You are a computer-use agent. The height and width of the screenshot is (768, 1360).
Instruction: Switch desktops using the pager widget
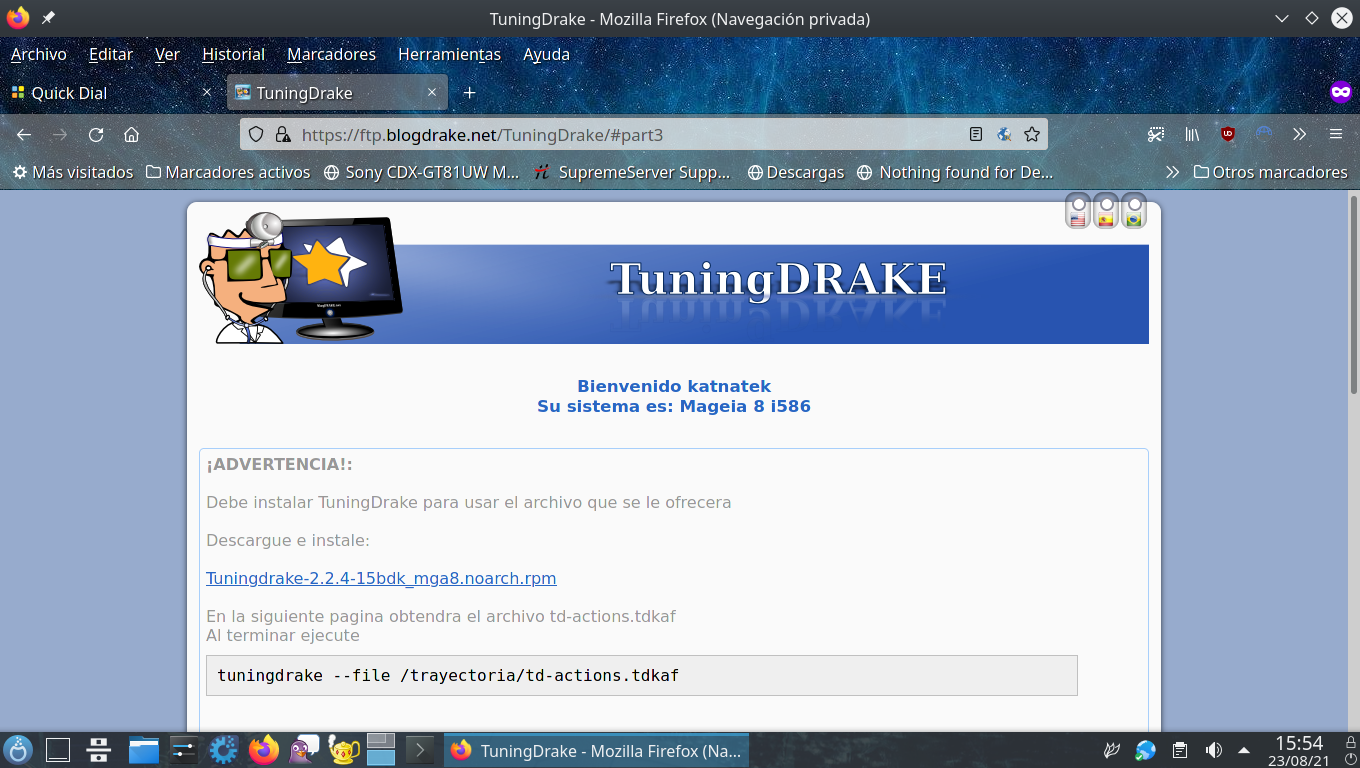(381, 749)
